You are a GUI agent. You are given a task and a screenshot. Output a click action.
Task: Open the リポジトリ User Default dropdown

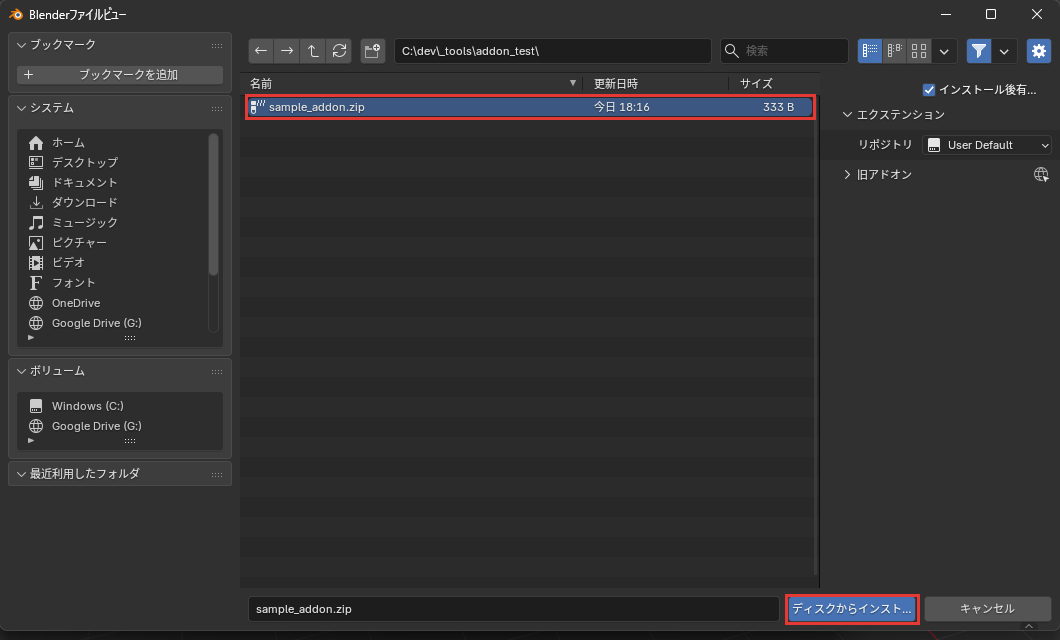pyautogui.click(x=988, y=145)
